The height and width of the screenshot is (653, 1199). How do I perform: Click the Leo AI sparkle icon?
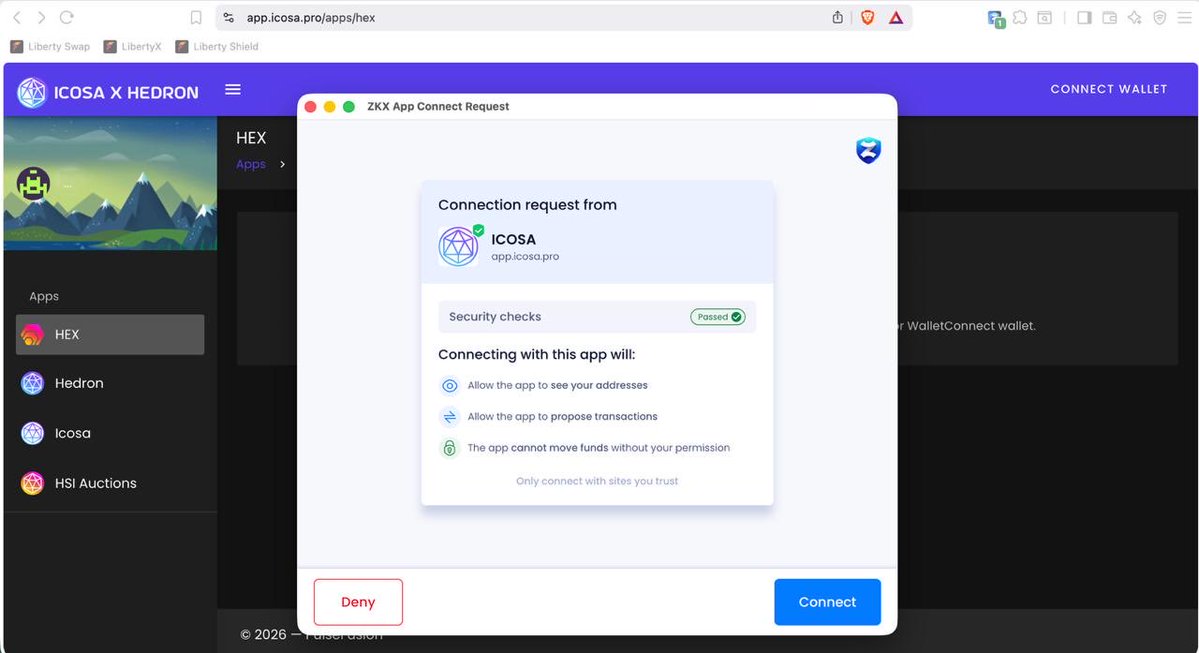click(1135, 18)
